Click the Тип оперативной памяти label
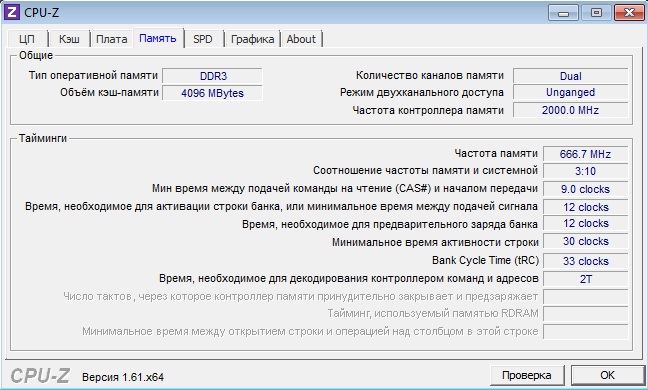 coord(93,76)
